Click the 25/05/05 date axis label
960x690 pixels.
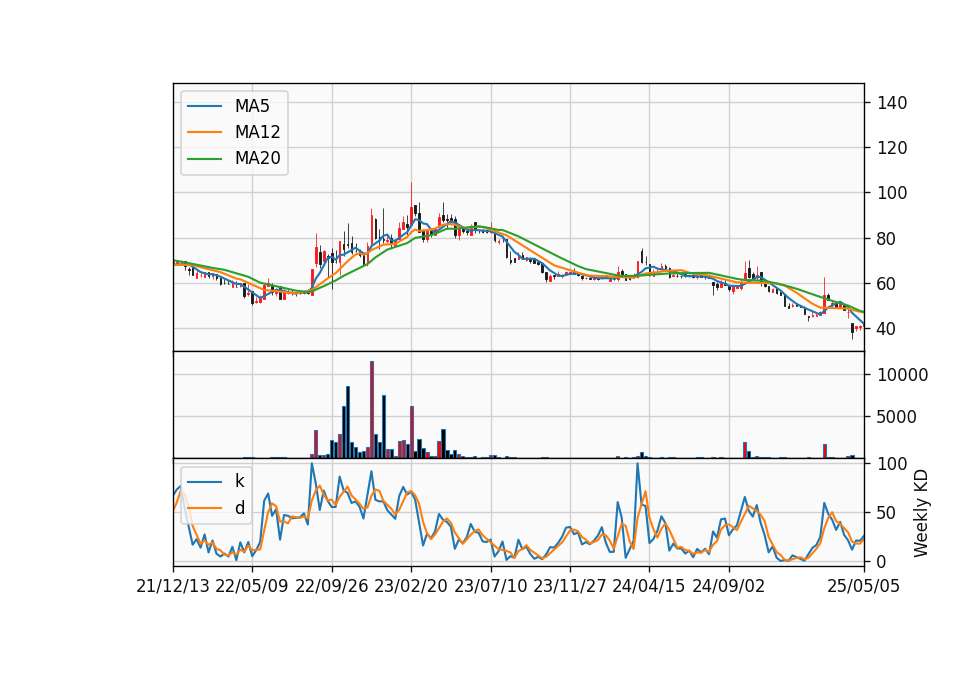[864, 586]
